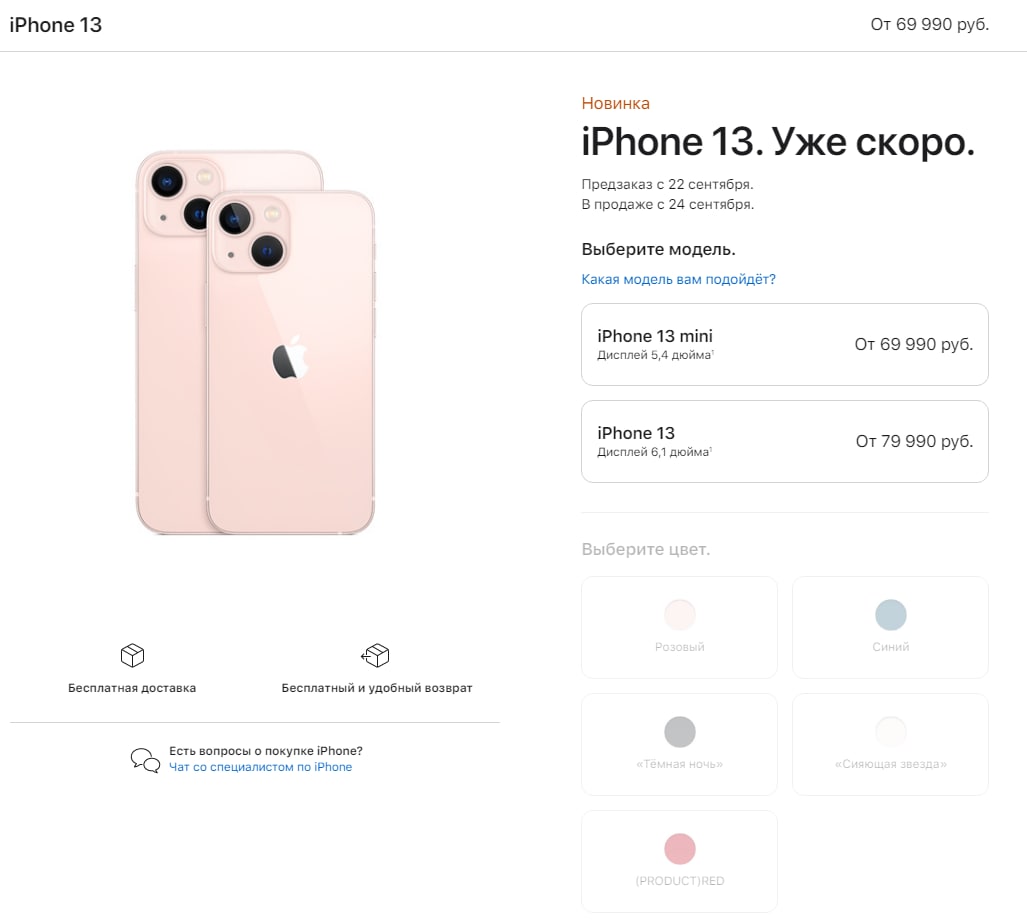Image resolution: width=1027 pixels, height=924 pixels.
Task: Pick the «Сияющая звезда» color swatch
Action: pos(891,731)
